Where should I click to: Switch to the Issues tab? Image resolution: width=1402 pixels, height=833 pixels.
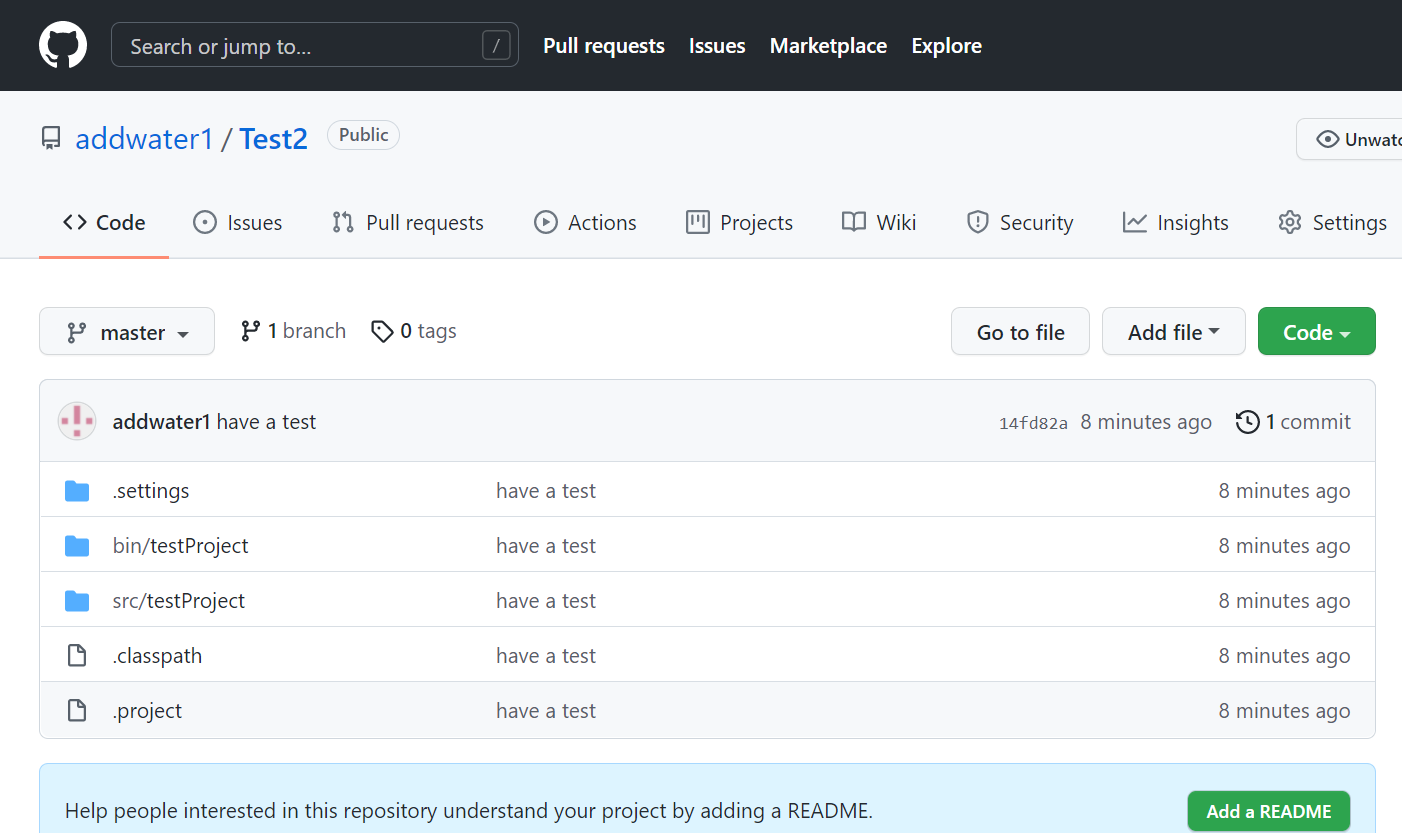click(237, 223)
